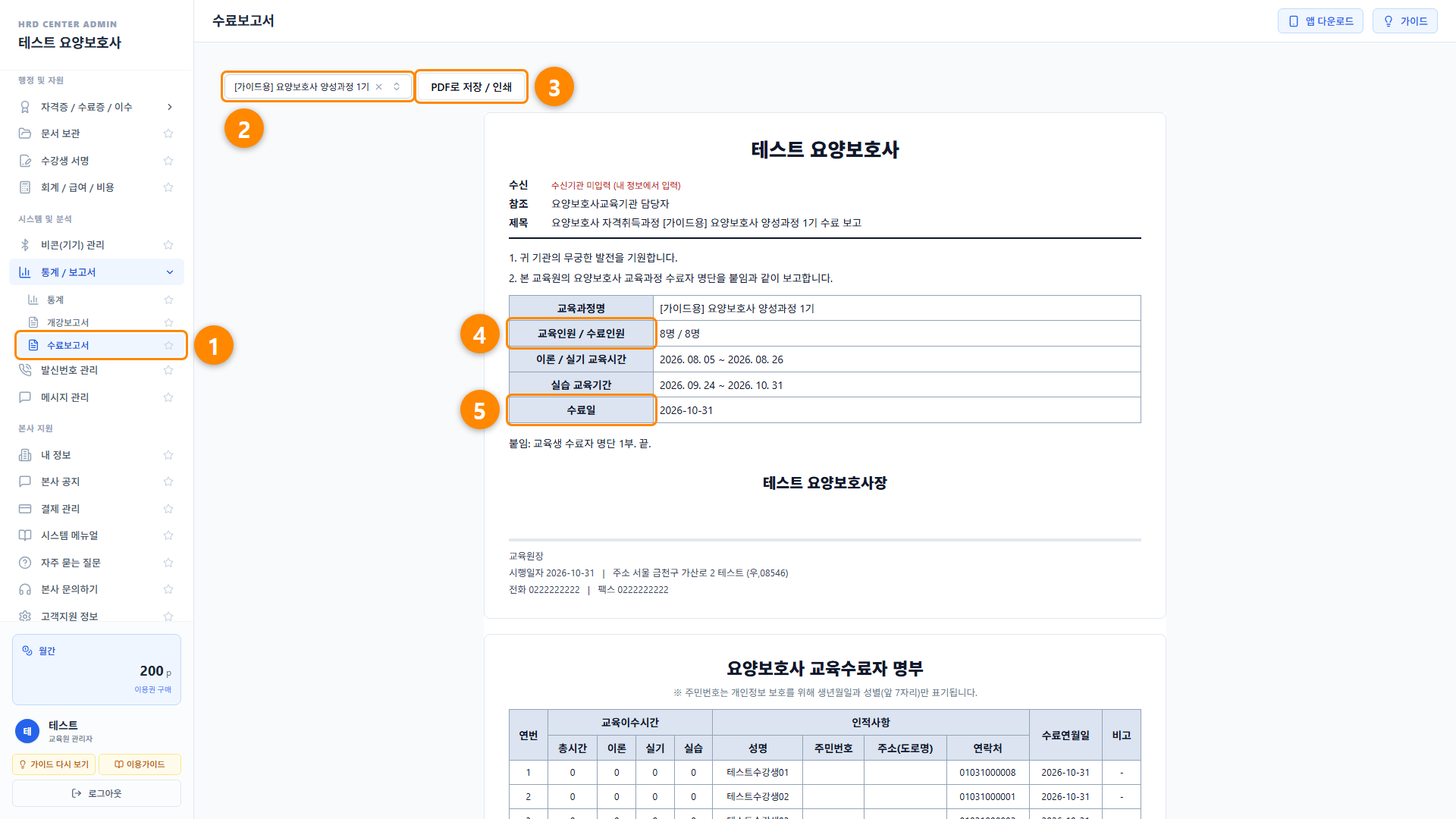
Task: Expand 자격증 / 수료증 / 이수 chevron
Action: point(169,107)
